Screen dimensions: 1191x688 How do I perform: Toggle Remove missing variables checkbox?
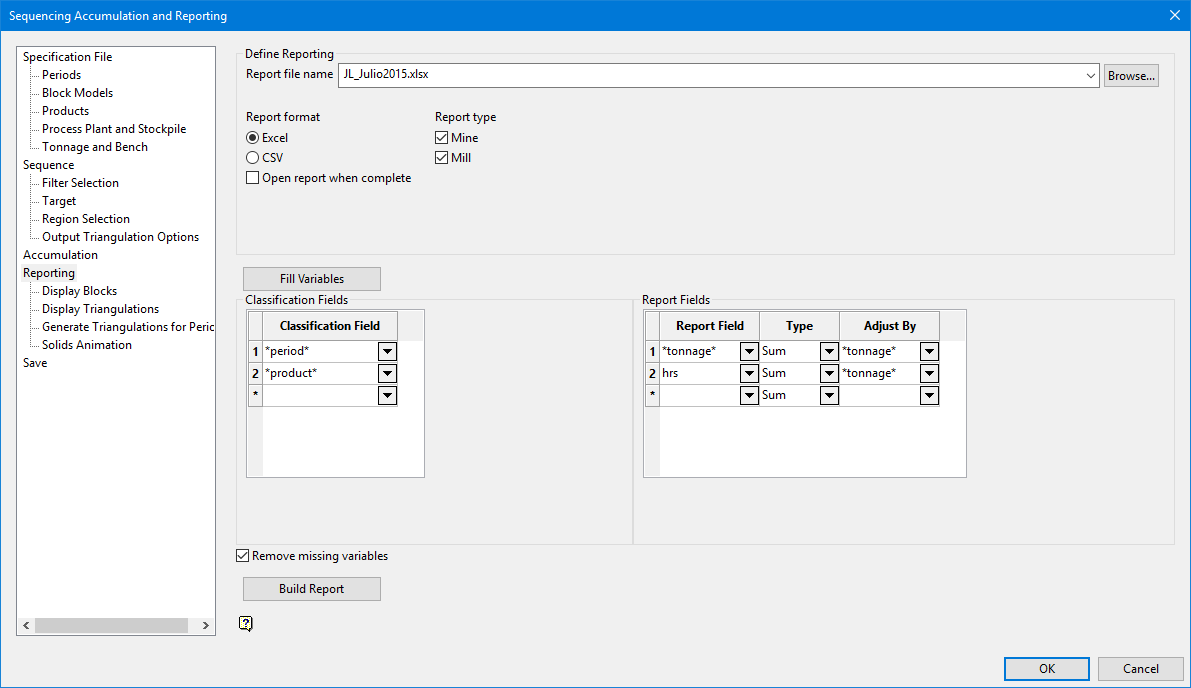tap(243, 556)
